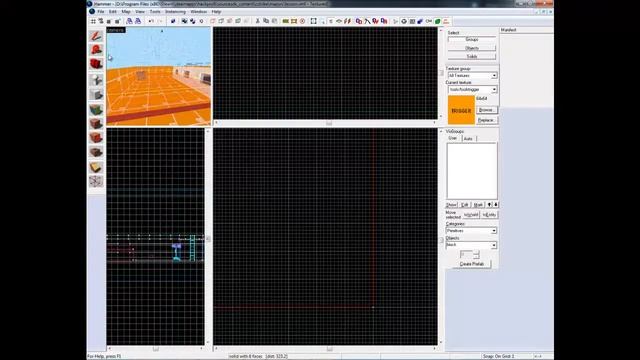This screenshot has width=640, height=360.
Task: Select the Camera tool in left palette
Action: coord(96,64)
